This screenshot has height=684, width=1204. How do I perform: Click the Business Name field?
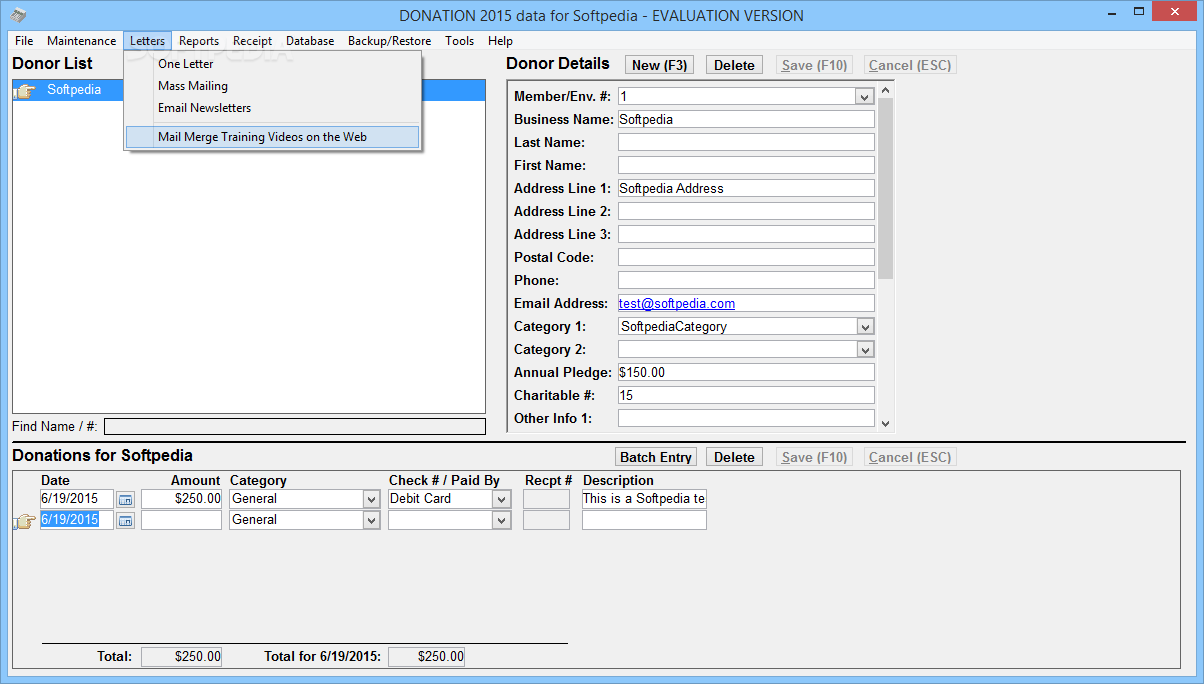[746, 119]
